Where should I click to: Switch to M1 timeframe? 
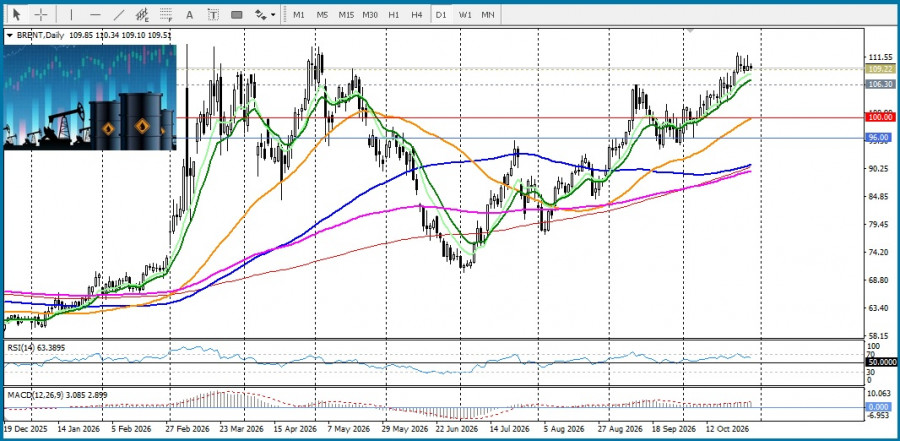298,14
